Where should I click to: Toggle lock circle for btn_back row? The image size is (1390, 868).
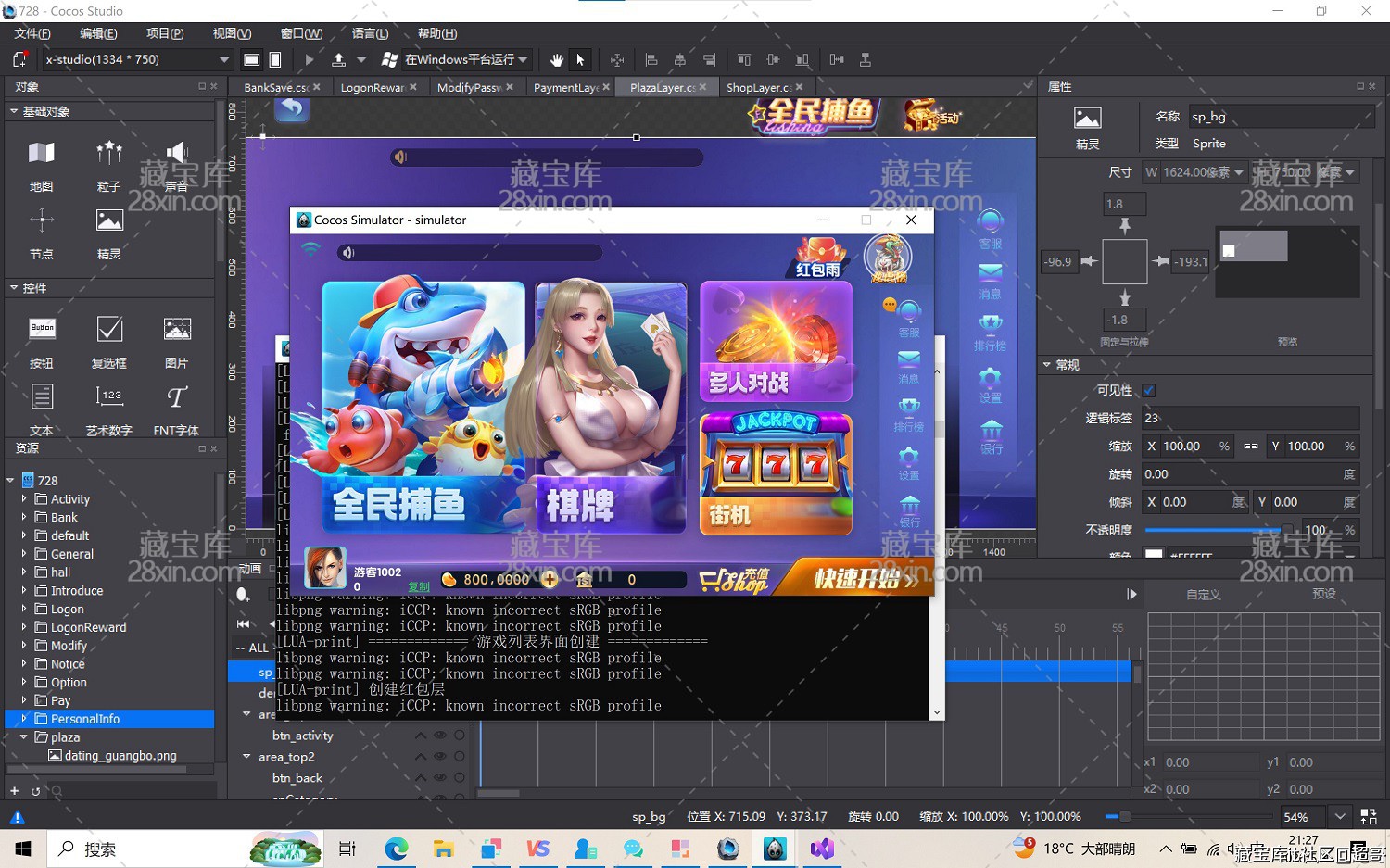(x=460, y=778)
